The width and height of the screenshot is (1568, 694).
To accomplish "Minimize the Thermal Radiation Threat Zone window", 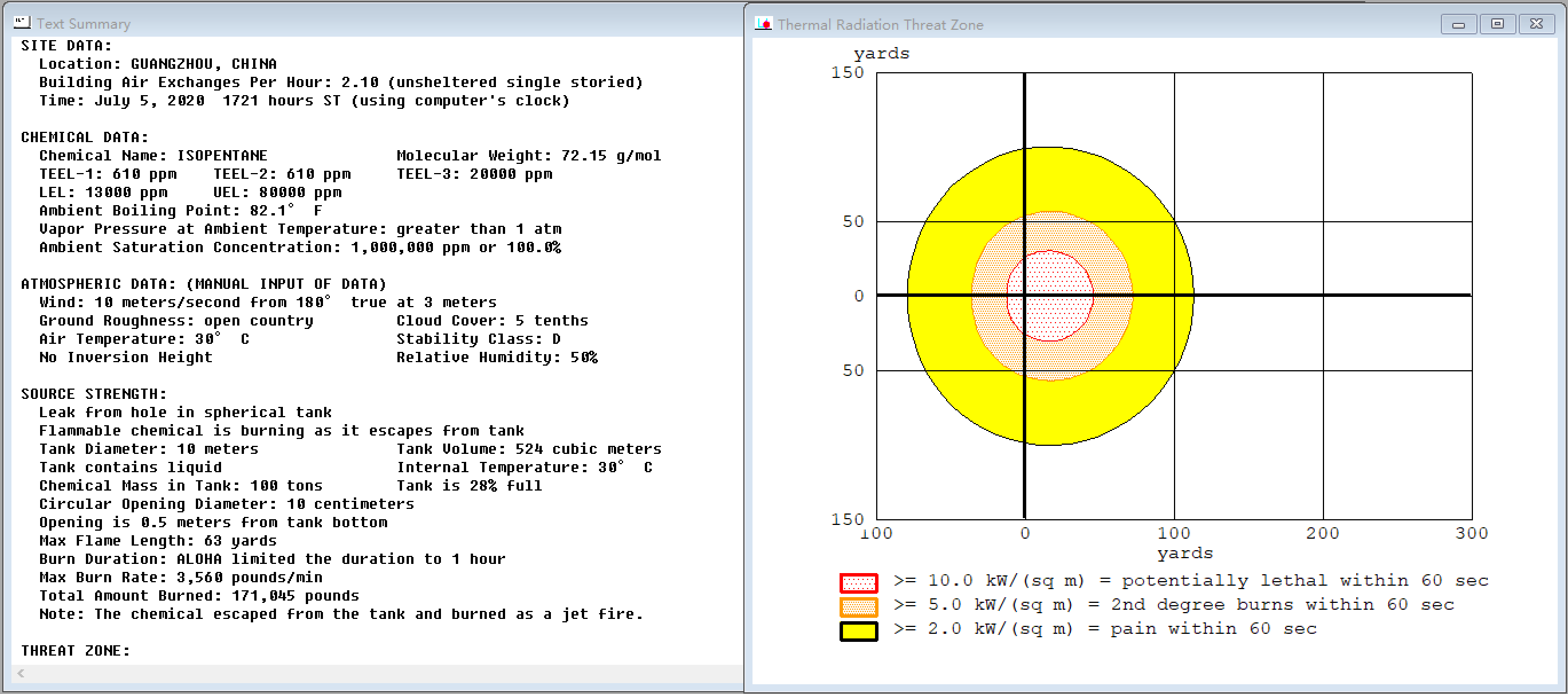I will 1458,25.
